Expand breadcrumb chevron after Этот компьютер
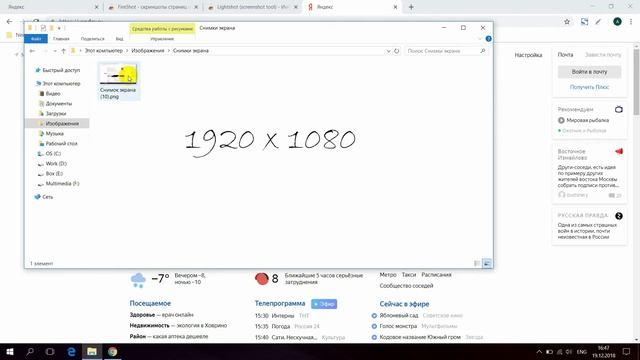 coord(127,51)
